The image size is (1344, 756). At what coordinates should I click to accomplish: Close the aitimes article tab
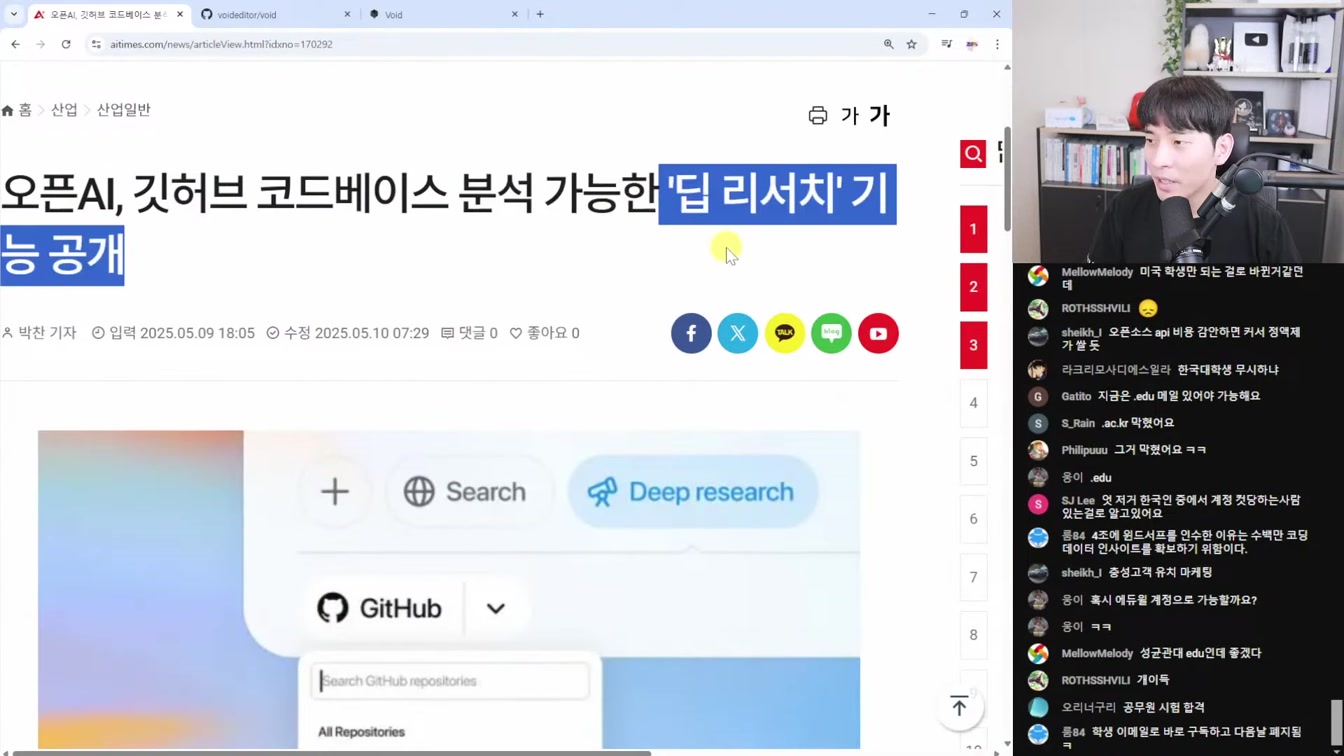pos(180,14)
